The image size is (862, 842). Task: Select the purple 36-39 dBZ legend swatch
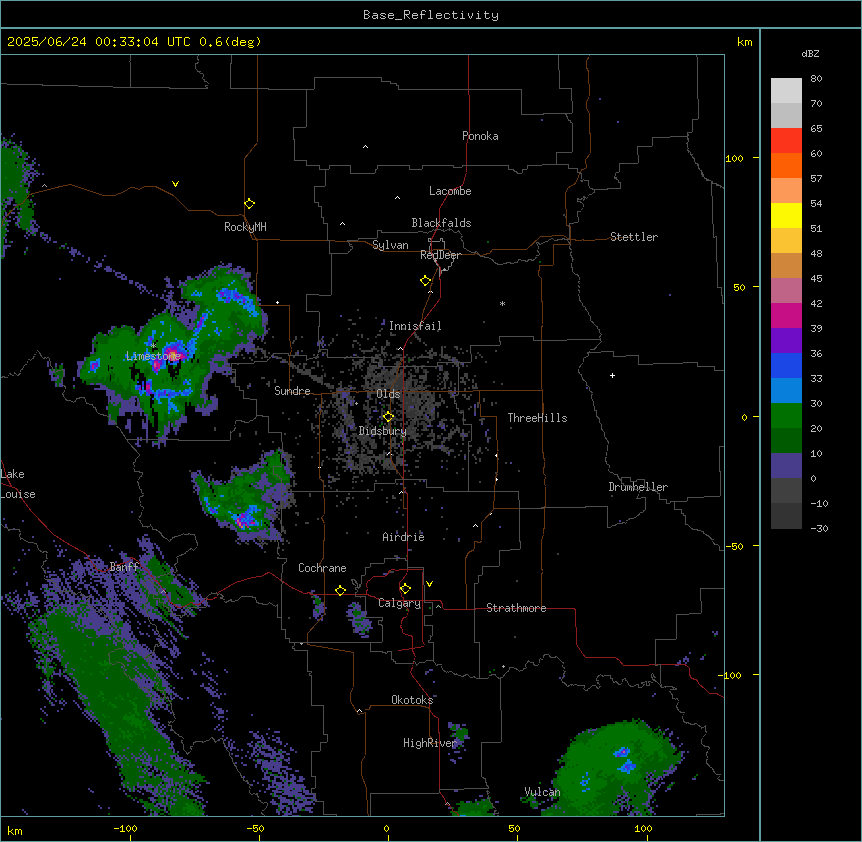pos(786,340)
